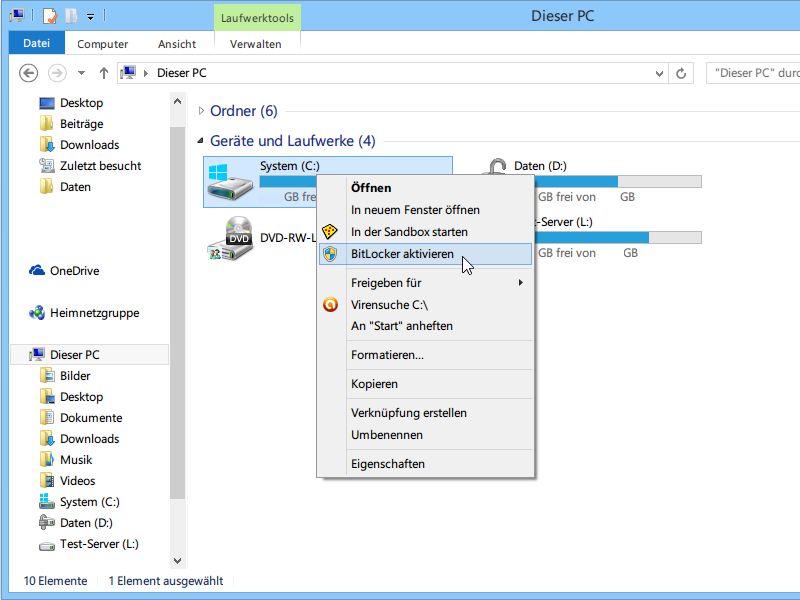800x600 pixels.
Task: Click the Zuletzt besucht icon
Action: click(x=47, y=165)
